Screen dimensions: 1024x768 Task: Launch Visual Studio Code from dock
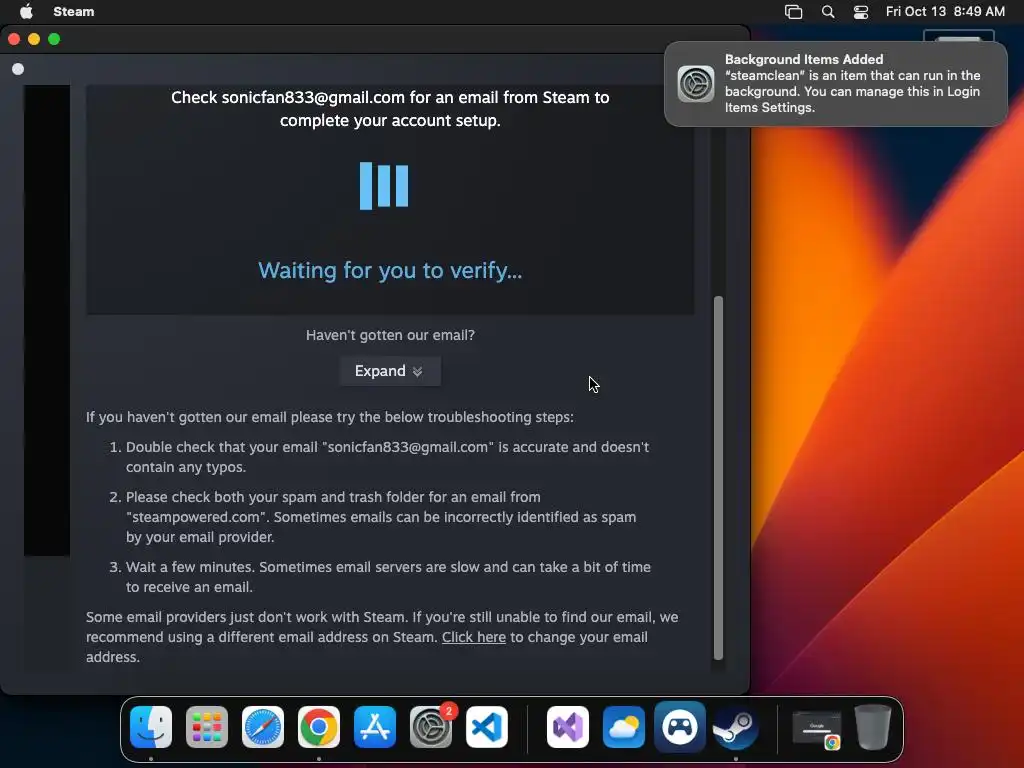tap(487, 727)
